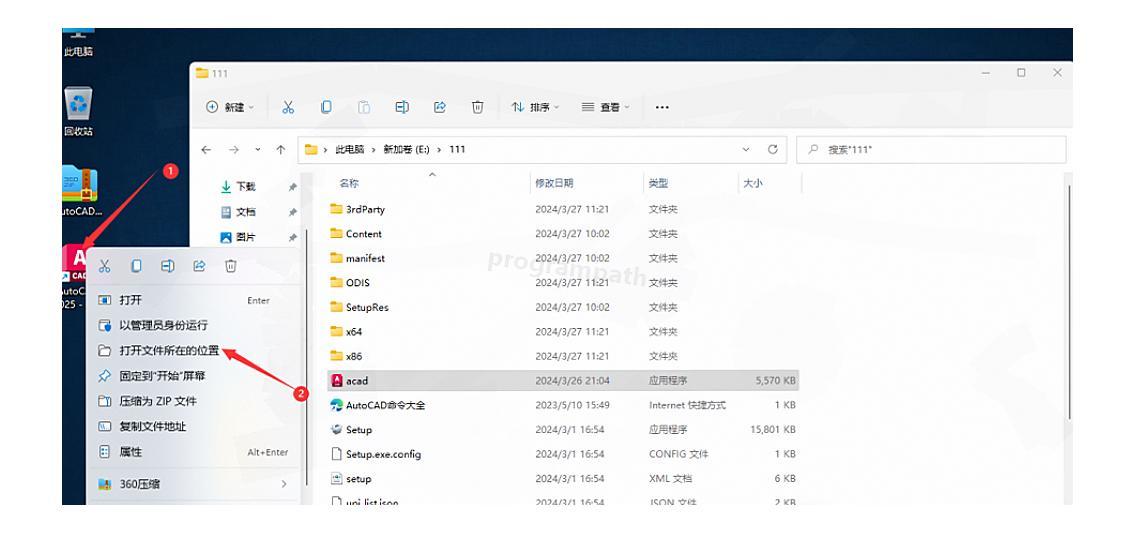Expand the 360压缩 submenu arrow
This screenshot has height=533, width=1136.
coord(284,484)
